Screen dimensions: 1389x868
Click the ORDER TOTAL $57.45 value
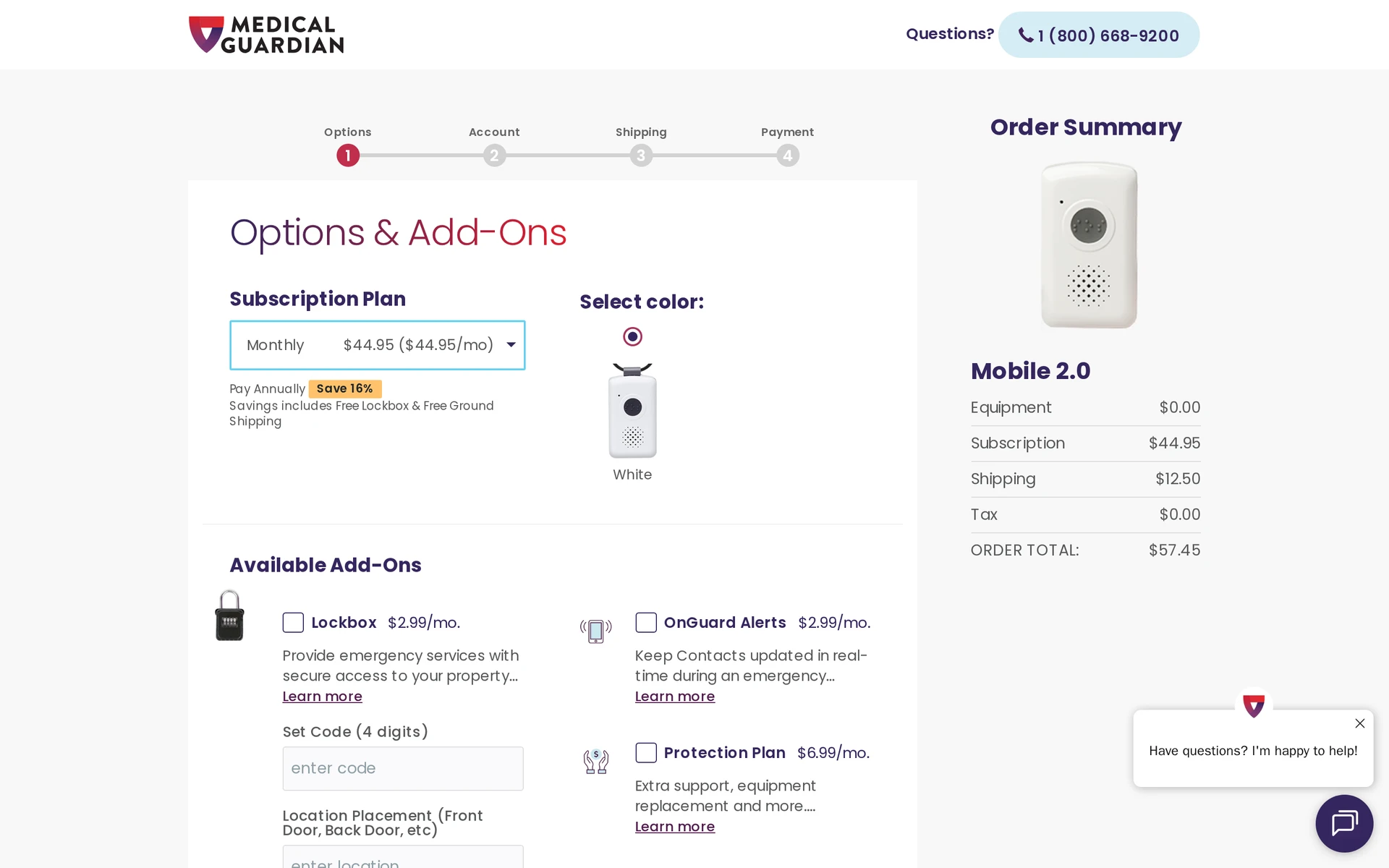[1175, 550]
